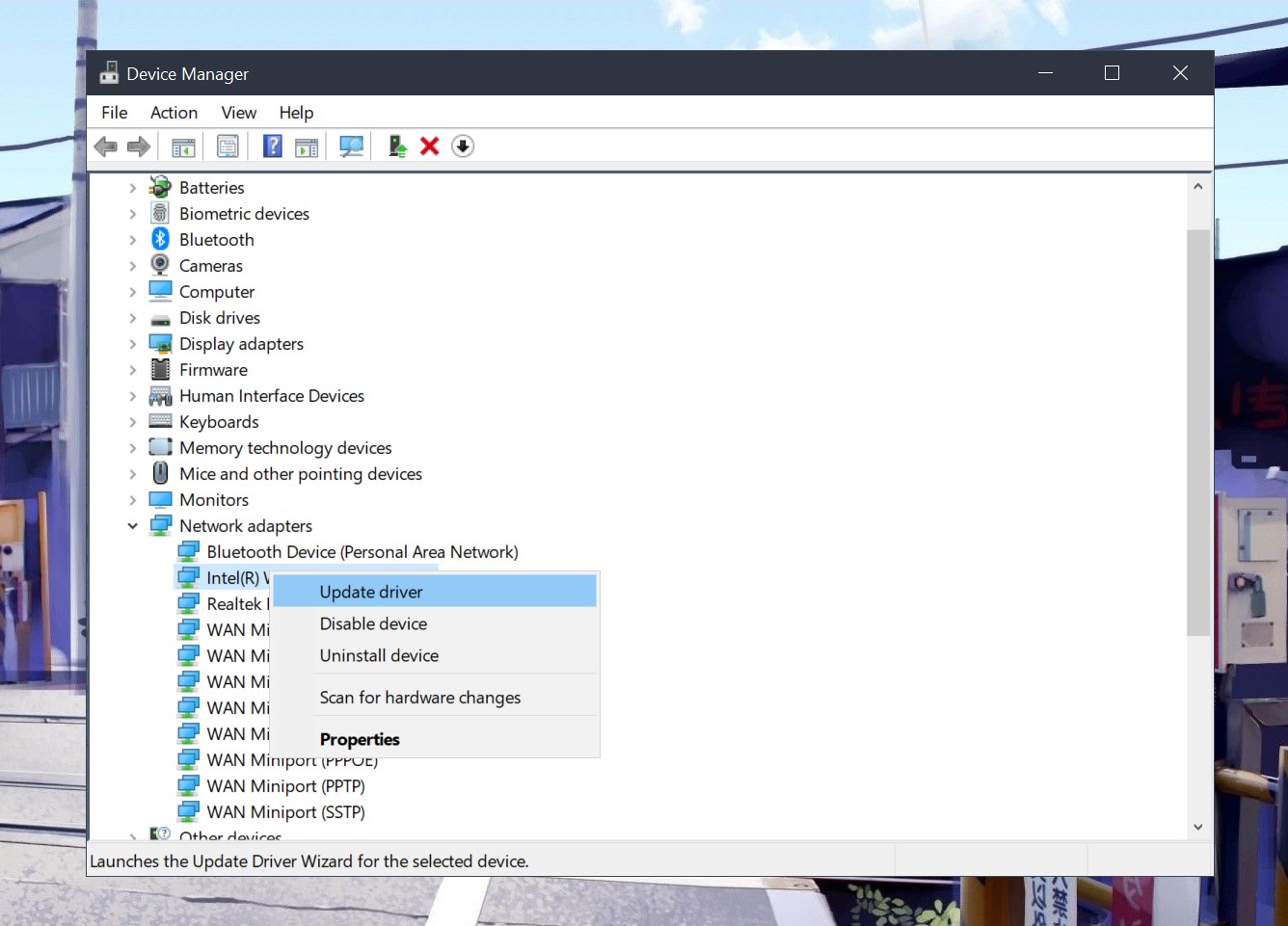Viewport: 1288px width, 926px height.
Task: Expand the Display adapters category
Action: point(133,344)
